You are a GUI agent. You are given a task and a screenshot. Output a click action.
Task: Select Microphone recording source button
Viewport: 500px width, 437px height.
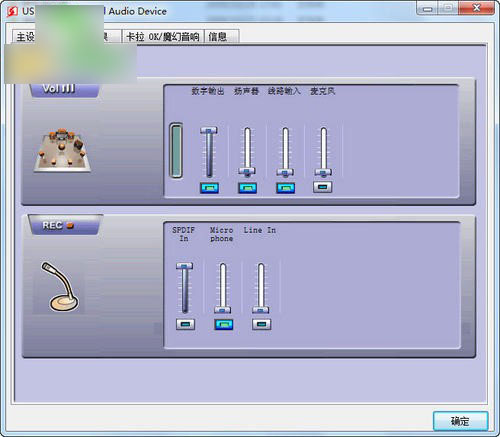pos(224,325)
